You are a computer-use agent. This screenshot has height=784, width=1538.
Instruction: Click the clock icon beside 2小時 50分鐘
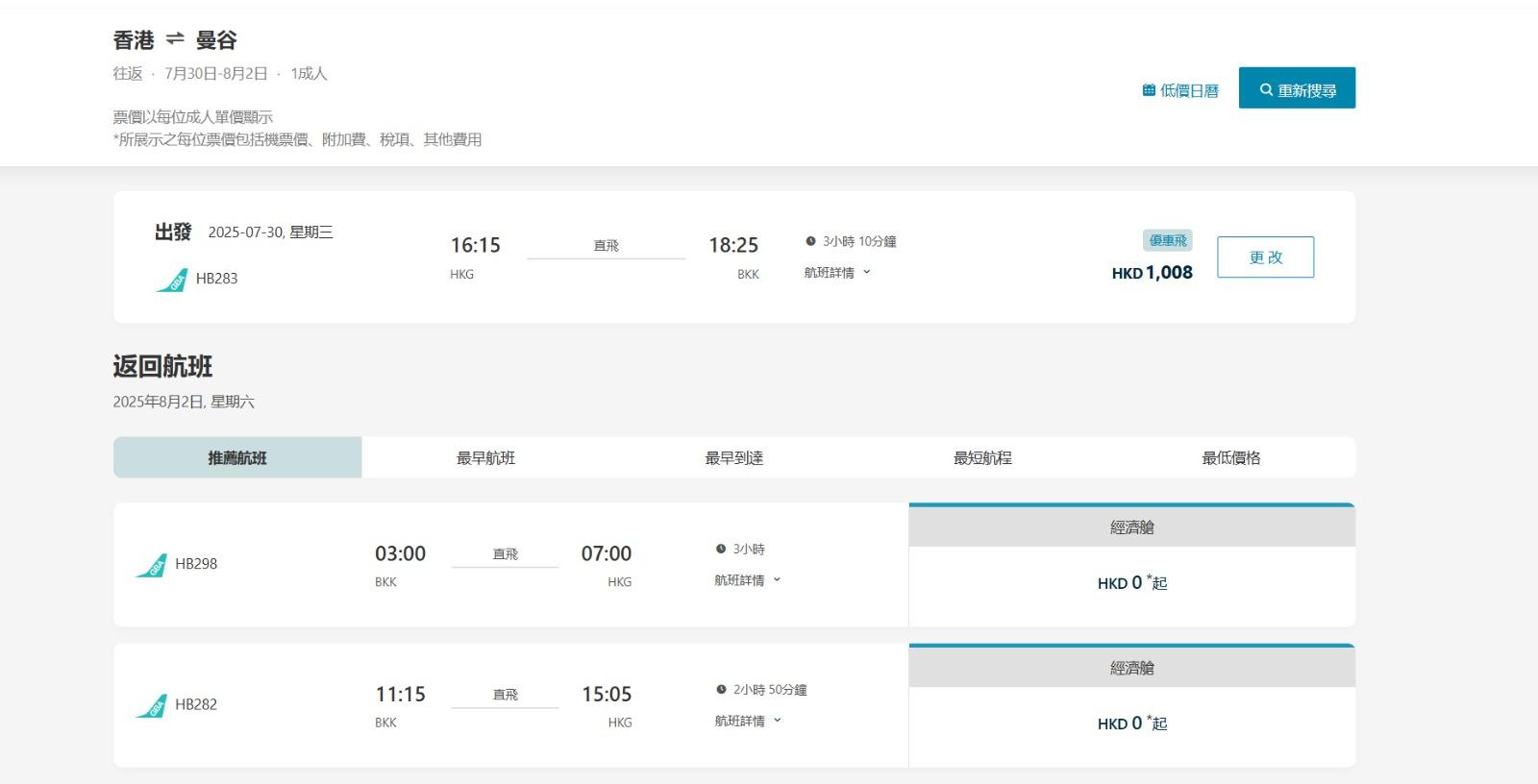click(721, 689)
